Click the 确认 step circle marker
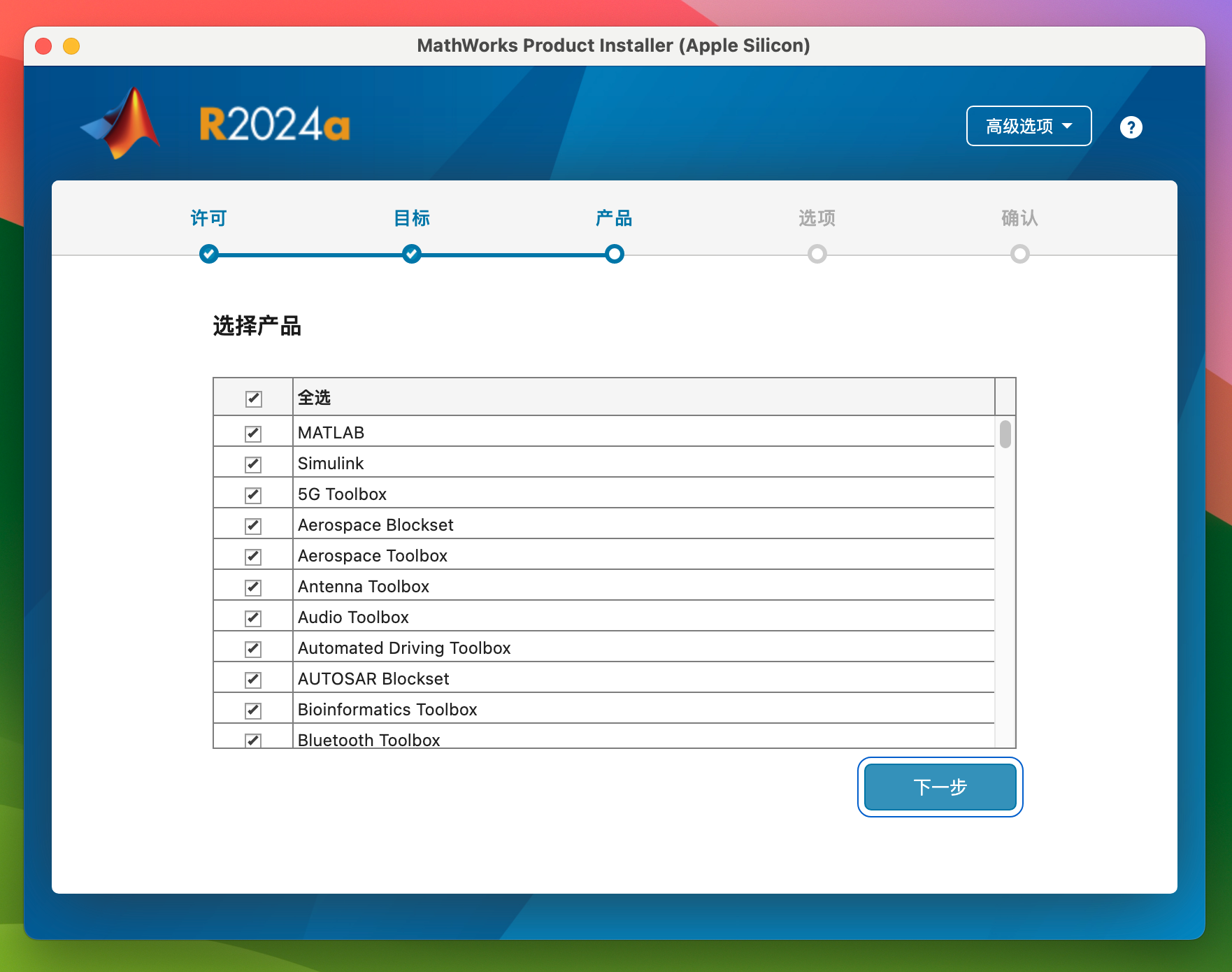The height and width of the screenshot is (972, 1232). [x=1020, y=254]
